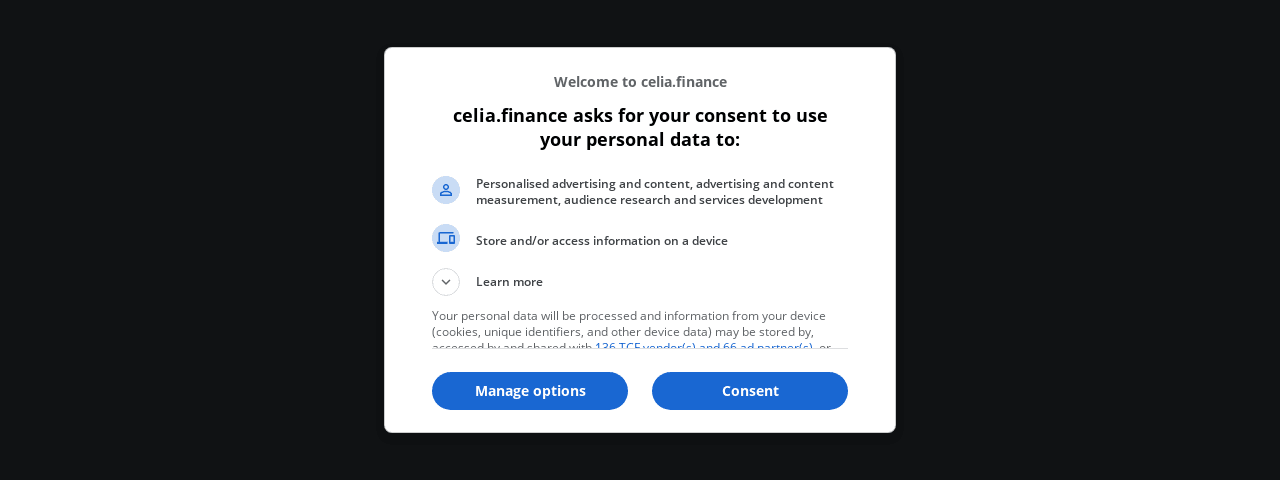Screen dimensions: 1280x480
Task: Expand the Learn more chevron
Action: [446, 282]
